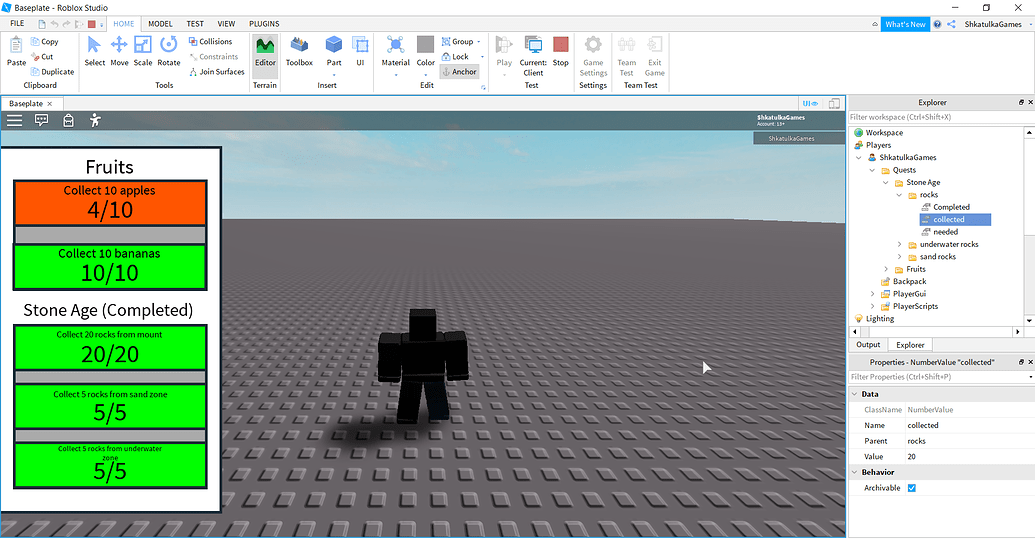The height and width of the screenshot is (552, 1035).
Task: Collapse the Quests folder
Action: 872,170
